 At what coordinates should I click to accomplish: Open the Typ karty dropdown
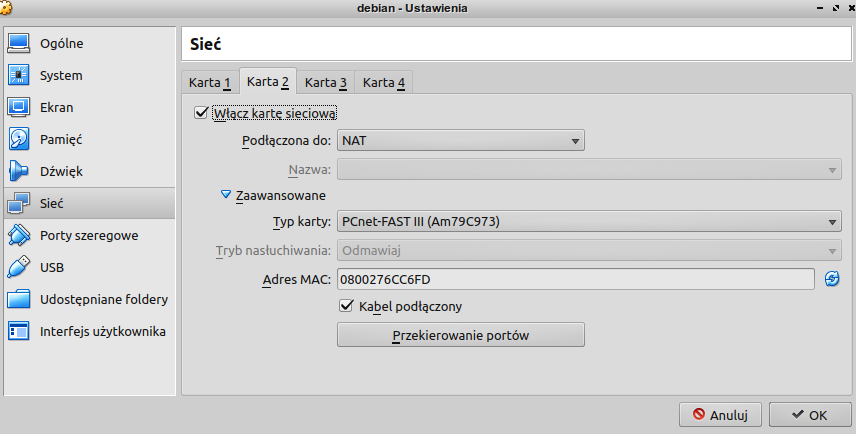(x=589, y=222)
